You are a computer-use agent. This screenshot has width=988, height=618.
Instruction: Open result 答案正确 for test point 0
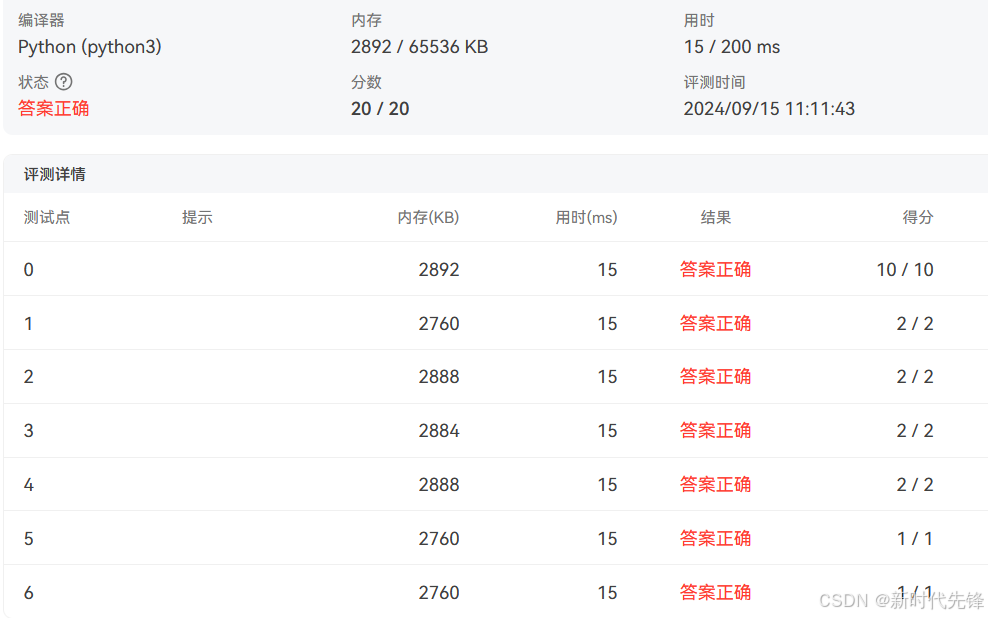[715, 269]
